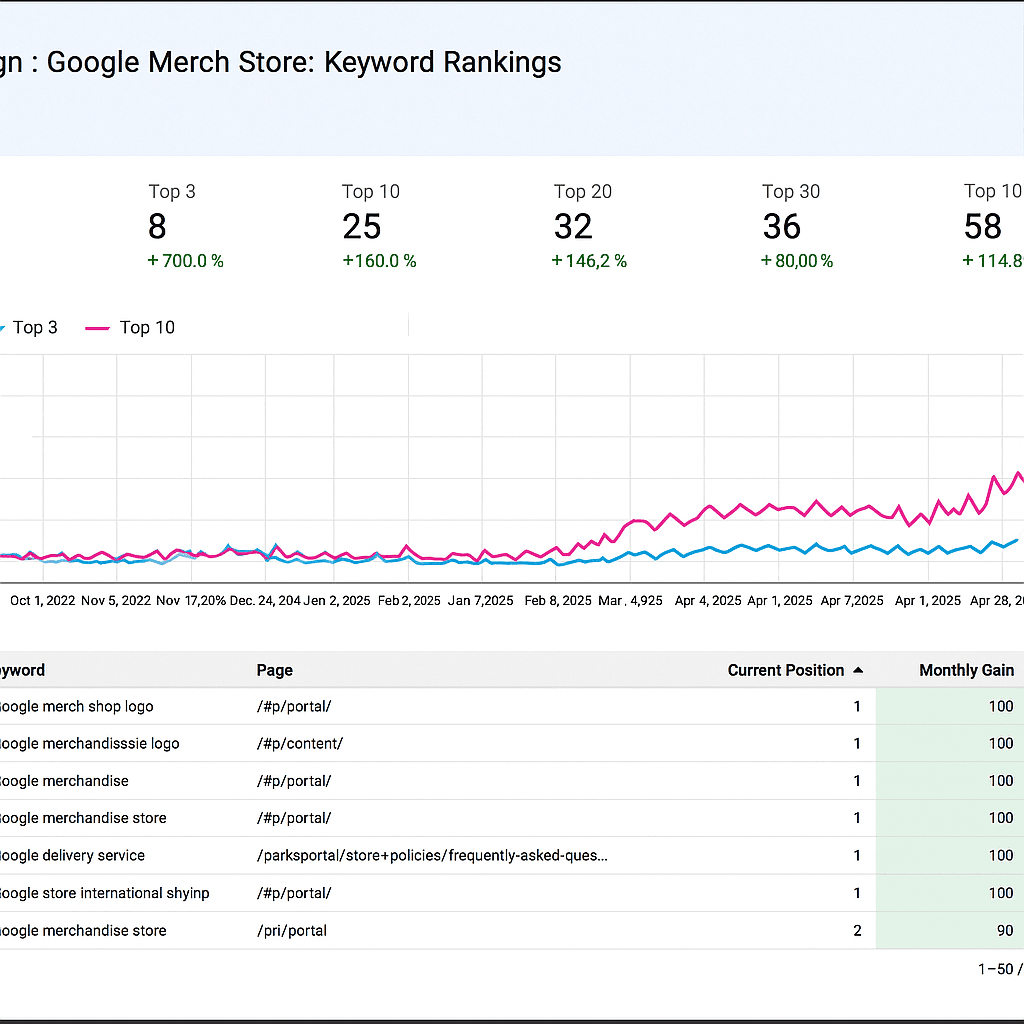This screenshot has width=1024, height=1024.
Task: Click the sort arrow beside Current Position
Action: point(858,670)
